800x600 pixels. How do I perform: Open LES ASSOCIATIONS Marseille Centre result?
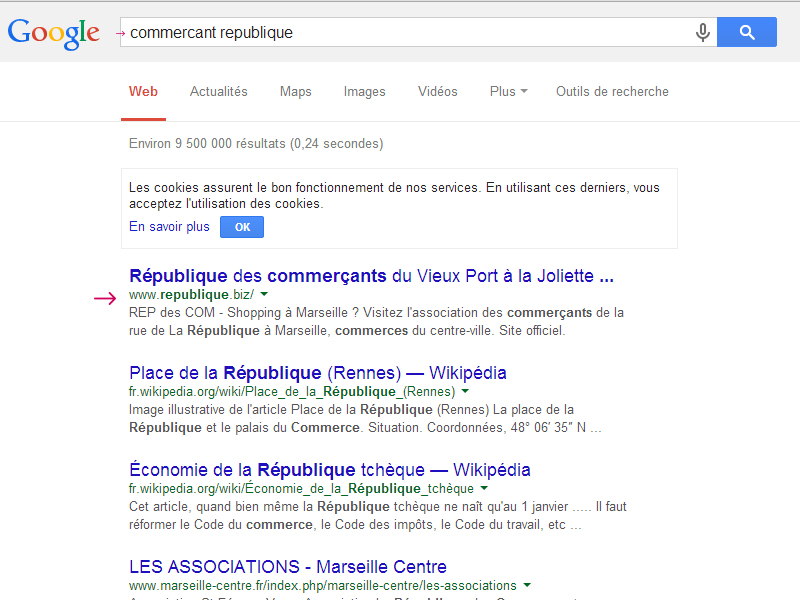[288, 567]
